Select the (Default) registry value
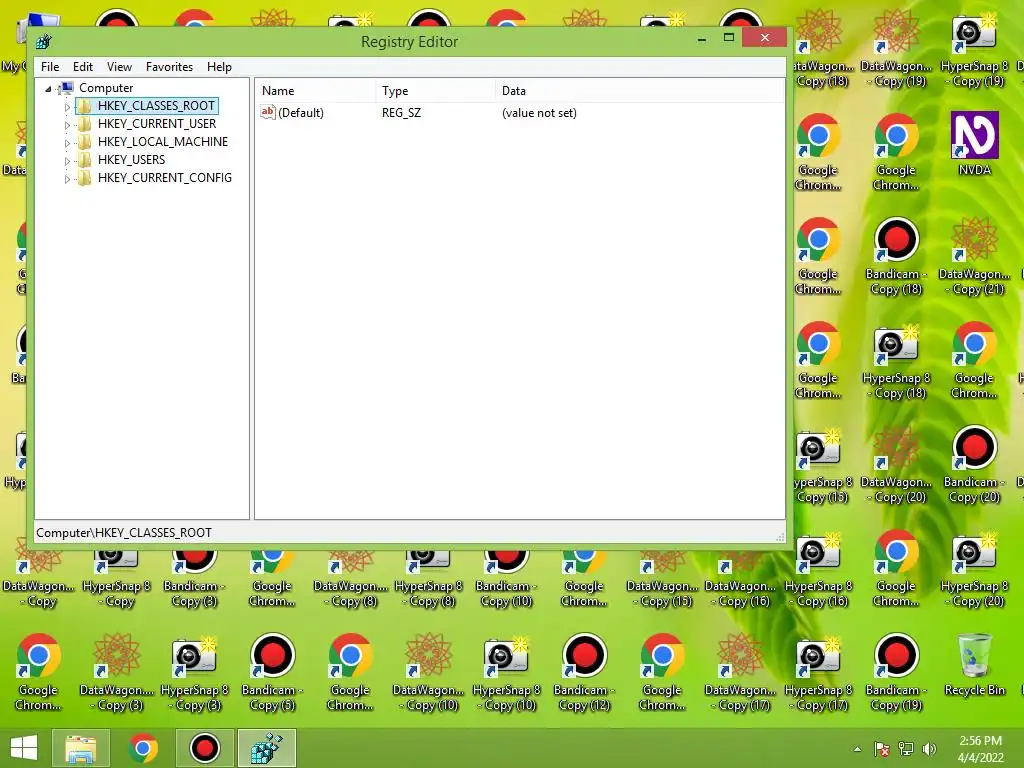The image size is (1024, 768). (x=300, y=113)
